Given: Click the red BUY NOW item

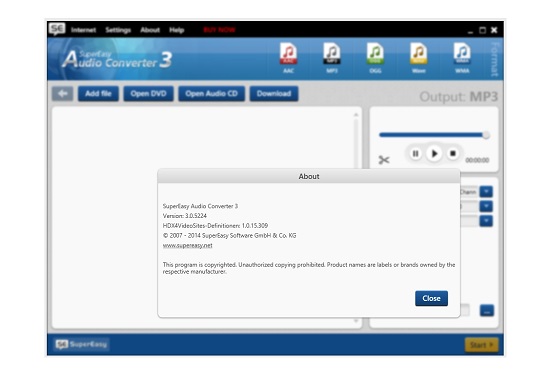Looking at the screenshot, I should point(219,30).
